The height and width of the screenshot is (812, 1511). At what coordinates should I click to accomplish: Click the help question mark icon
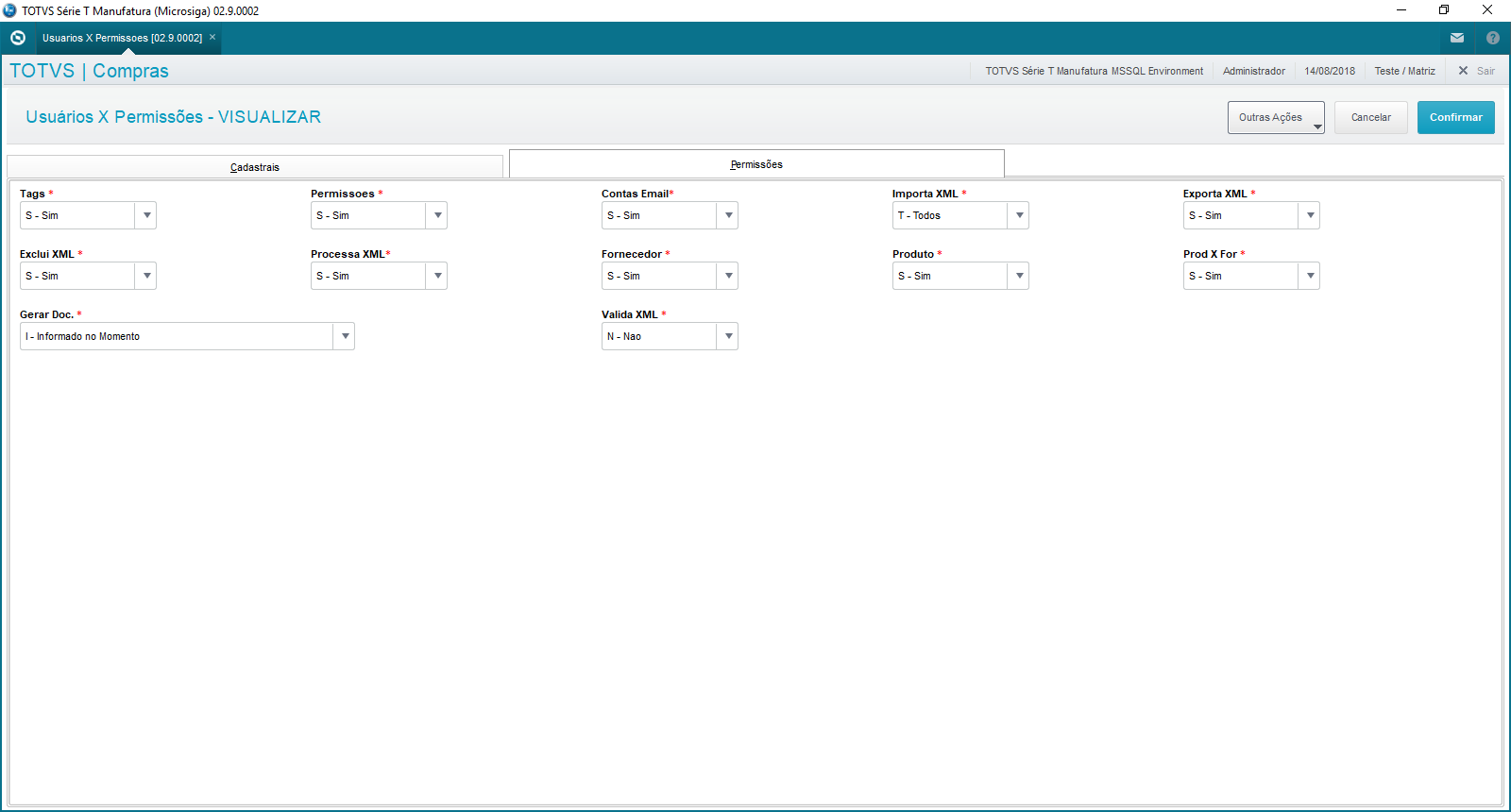1493,38
